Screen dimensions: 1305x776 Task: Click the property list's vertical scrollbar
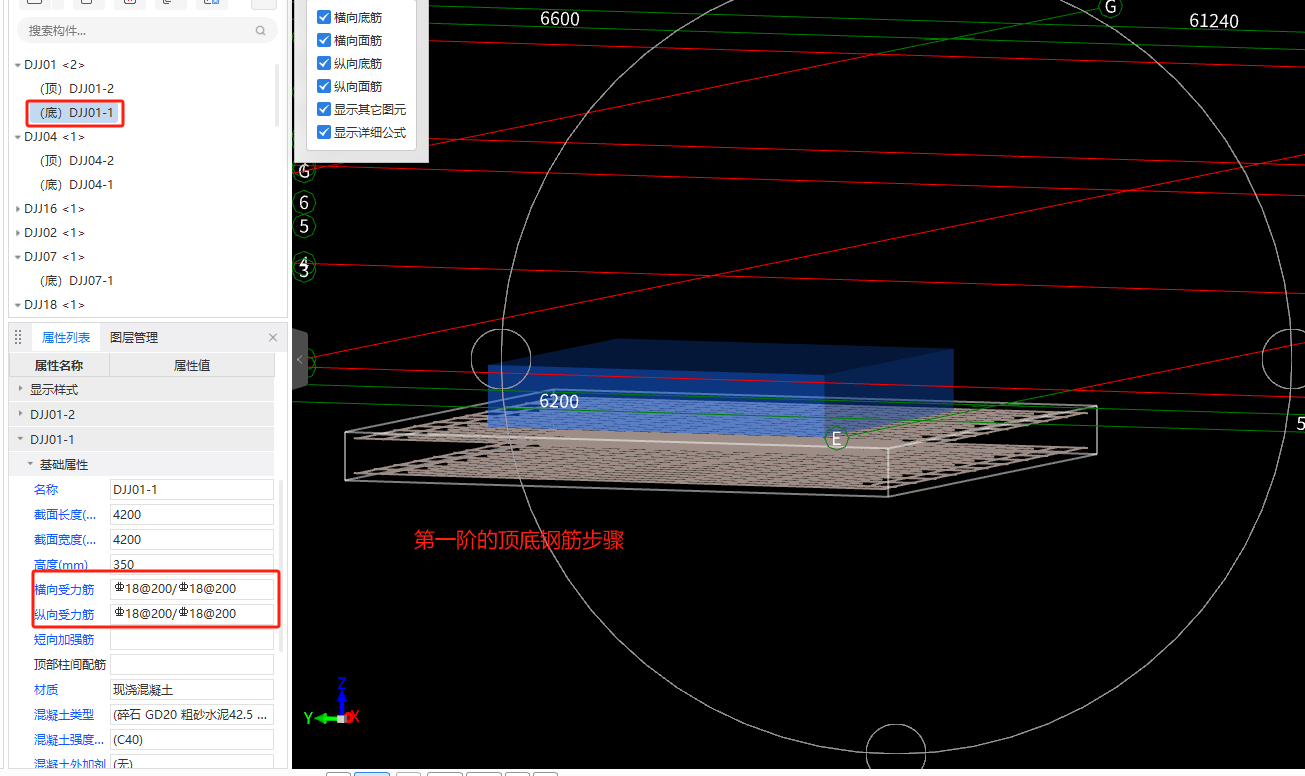tap(281, 565)
